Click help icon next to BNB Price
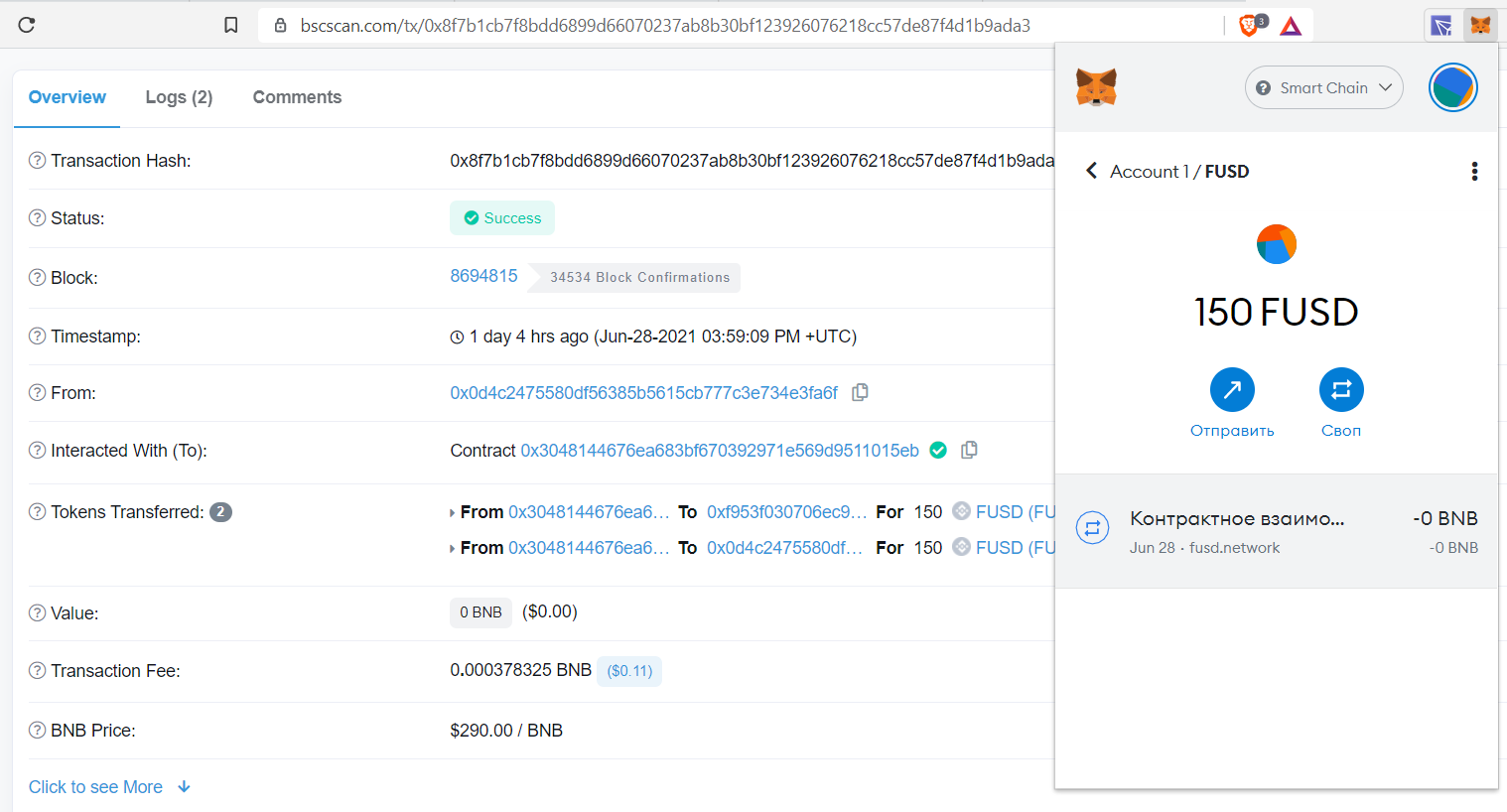 click(x=37, y=730)
